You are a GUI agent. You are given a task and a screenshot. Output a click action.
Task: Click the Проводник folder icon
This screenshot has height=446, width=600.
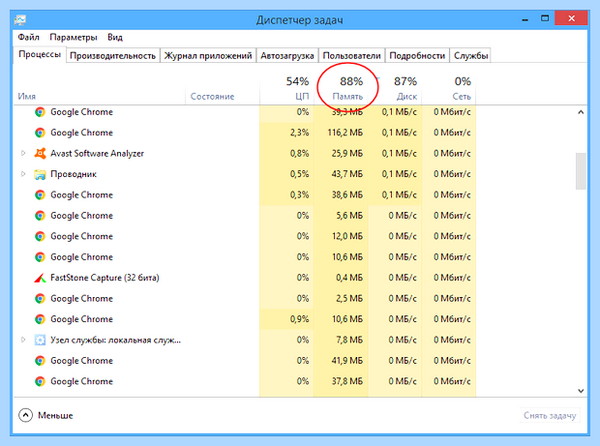coord(40,174)
